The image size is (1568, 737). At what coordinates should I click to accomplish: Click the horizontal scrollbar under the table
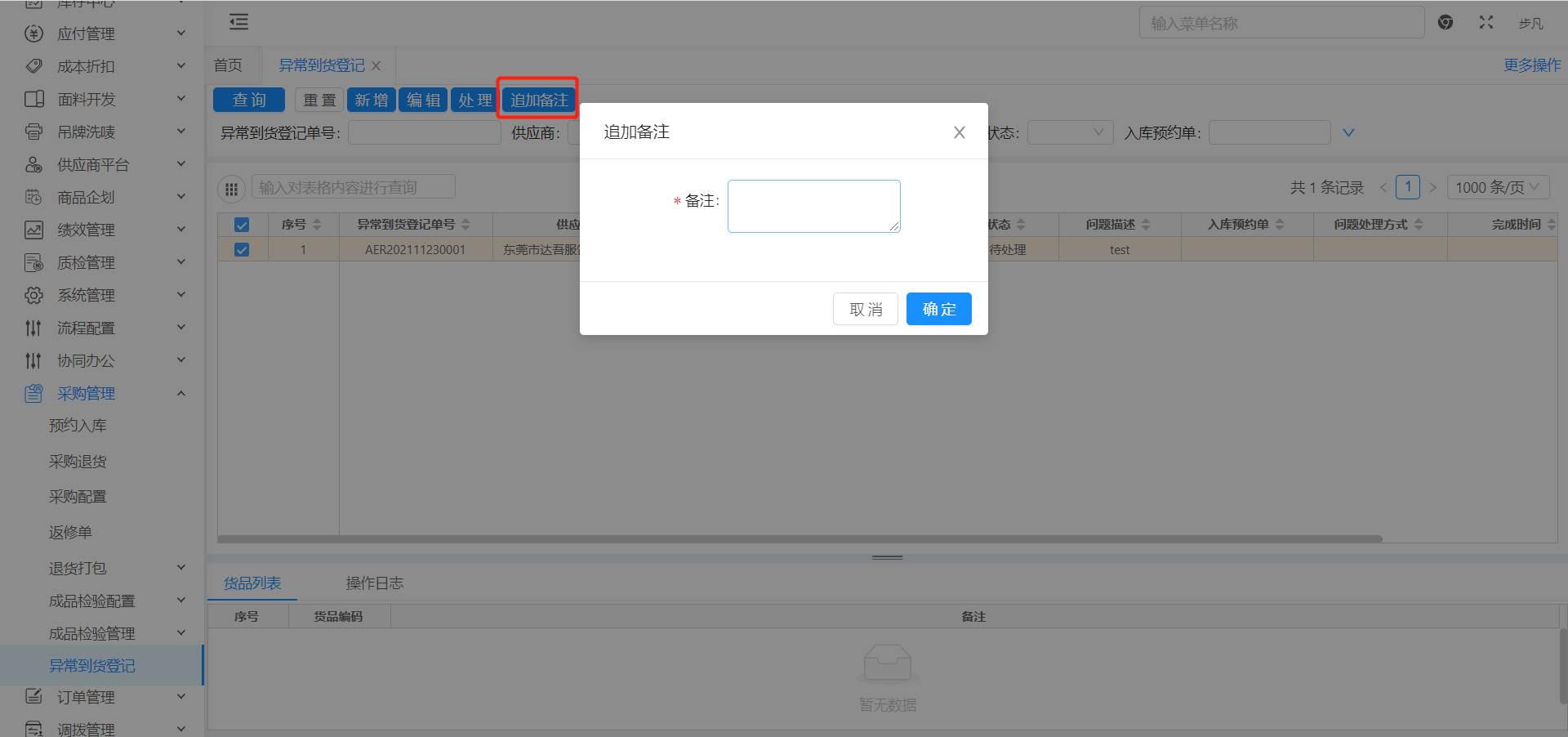tap(799, 539)
